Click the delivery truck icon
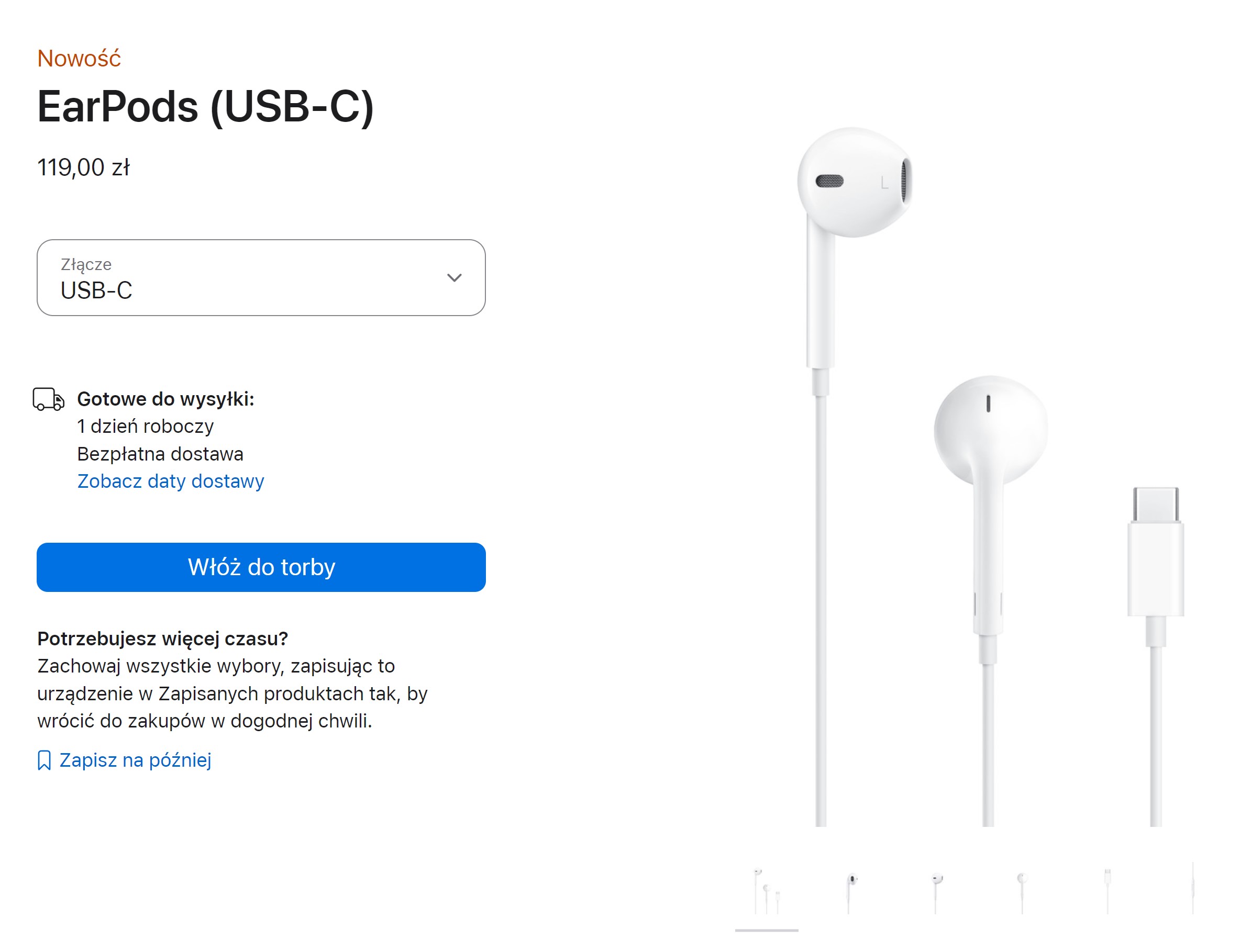Viewport: 1252px width, 952px height. coord(49,399)
